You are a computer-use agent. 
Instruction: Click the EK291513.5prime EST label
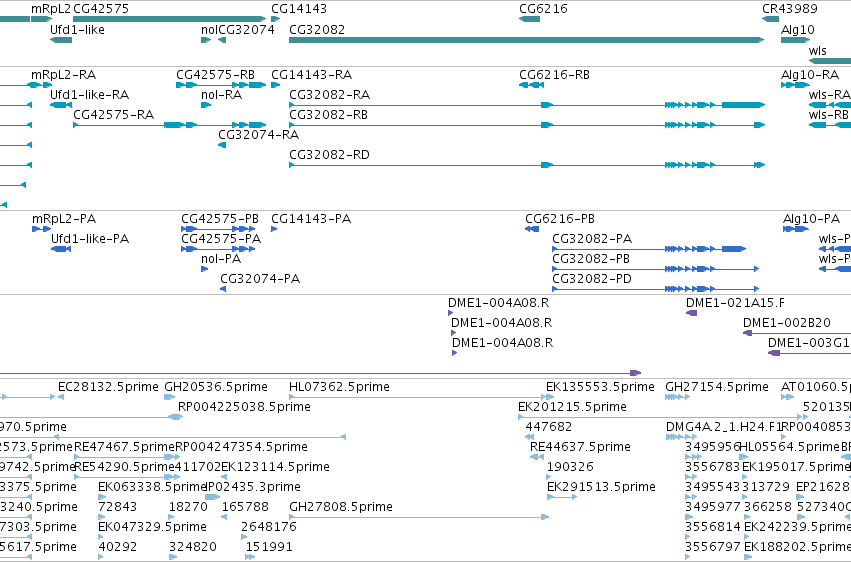click(601, 487)
